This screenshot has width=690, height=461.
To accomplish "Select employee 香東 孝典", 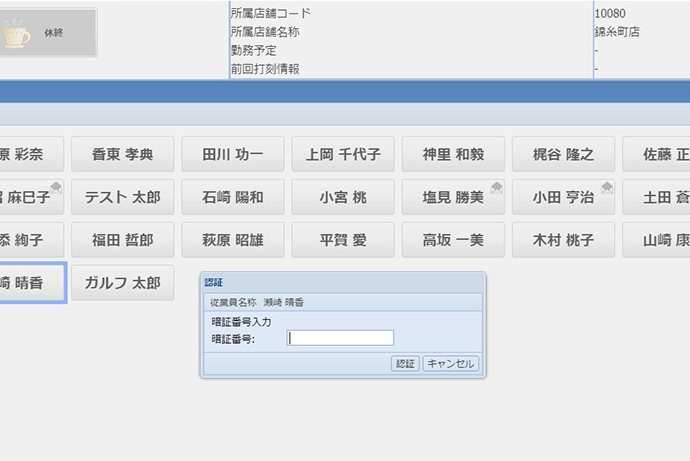I will [123, 155].
